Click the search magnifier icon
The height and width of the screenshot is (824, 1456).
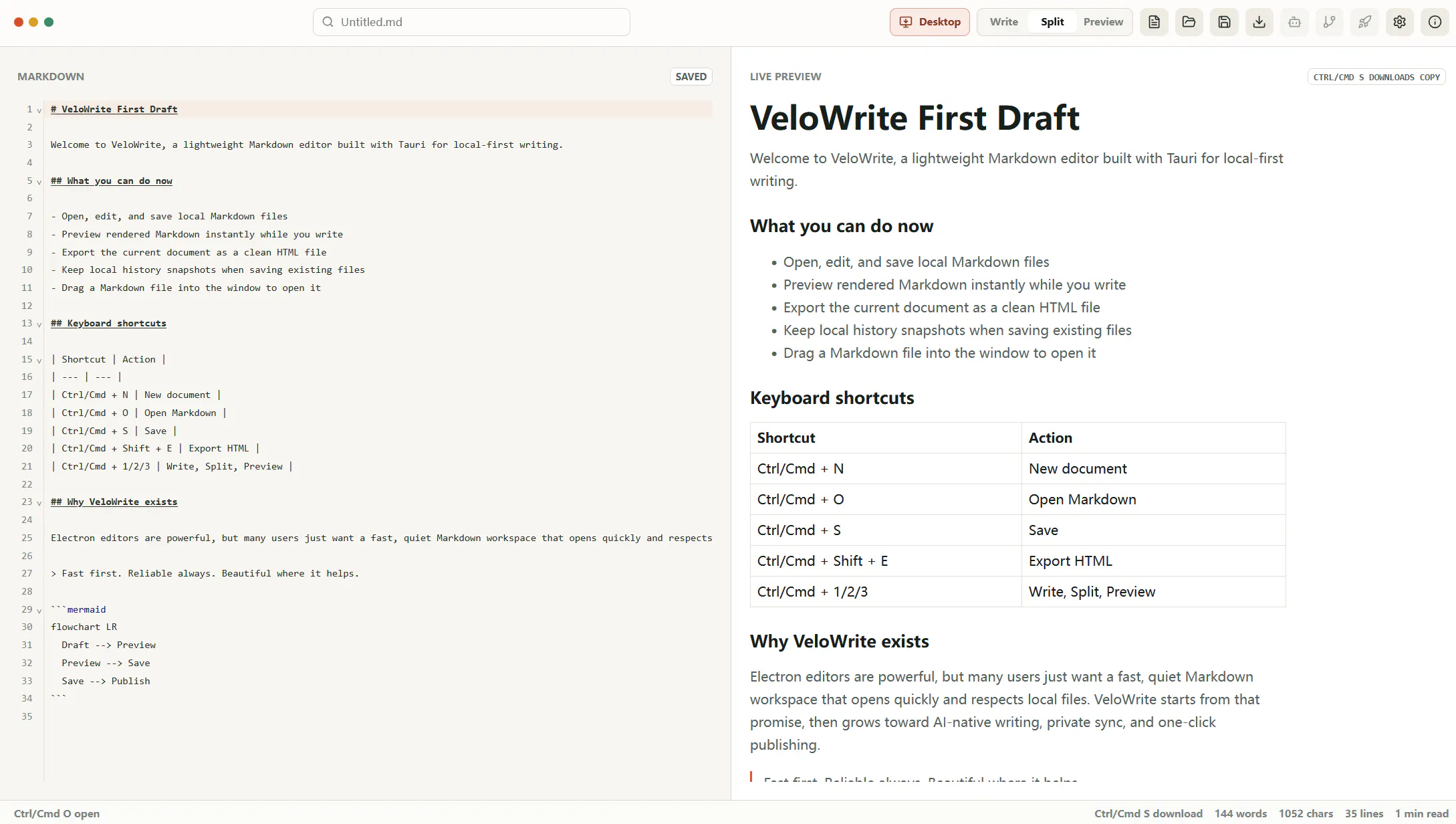click(328, 22)
